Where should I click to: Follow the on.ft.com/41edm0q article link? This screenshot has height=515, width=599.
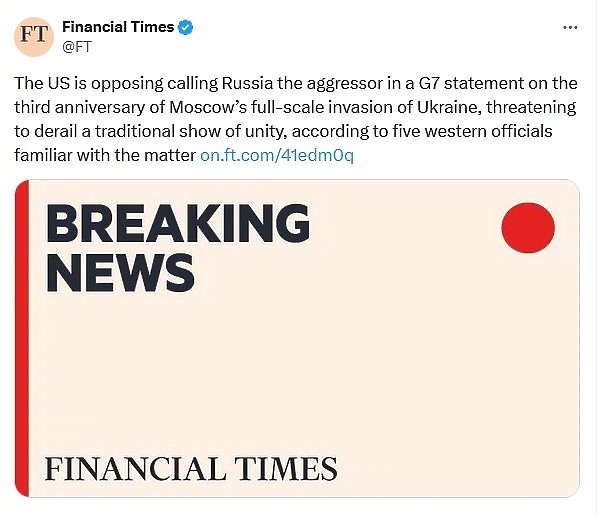[x=277, y=155]
